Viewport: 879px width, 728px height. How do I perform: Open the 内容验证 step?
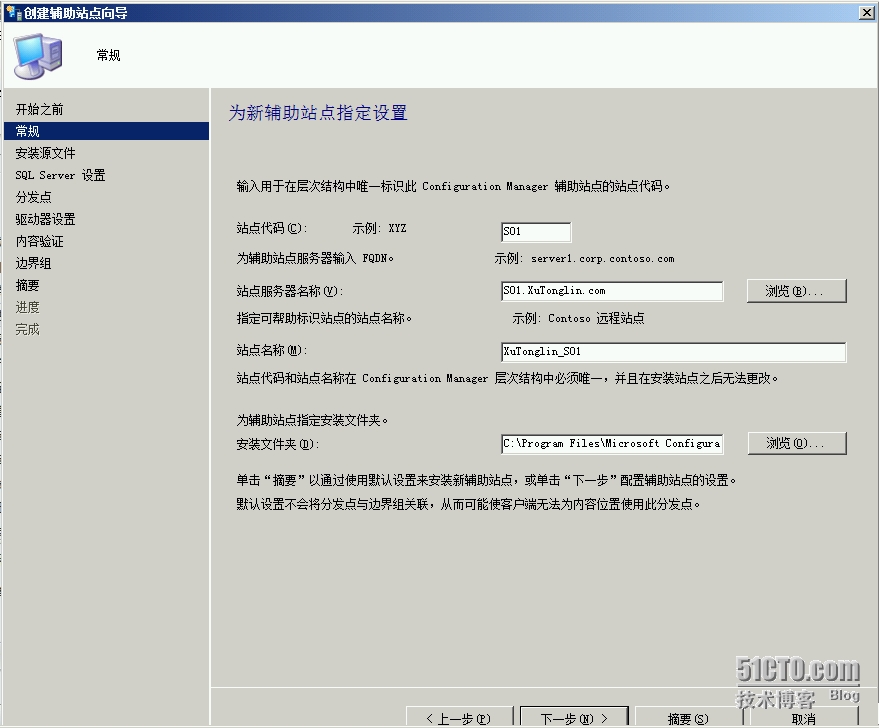[39, 242]
